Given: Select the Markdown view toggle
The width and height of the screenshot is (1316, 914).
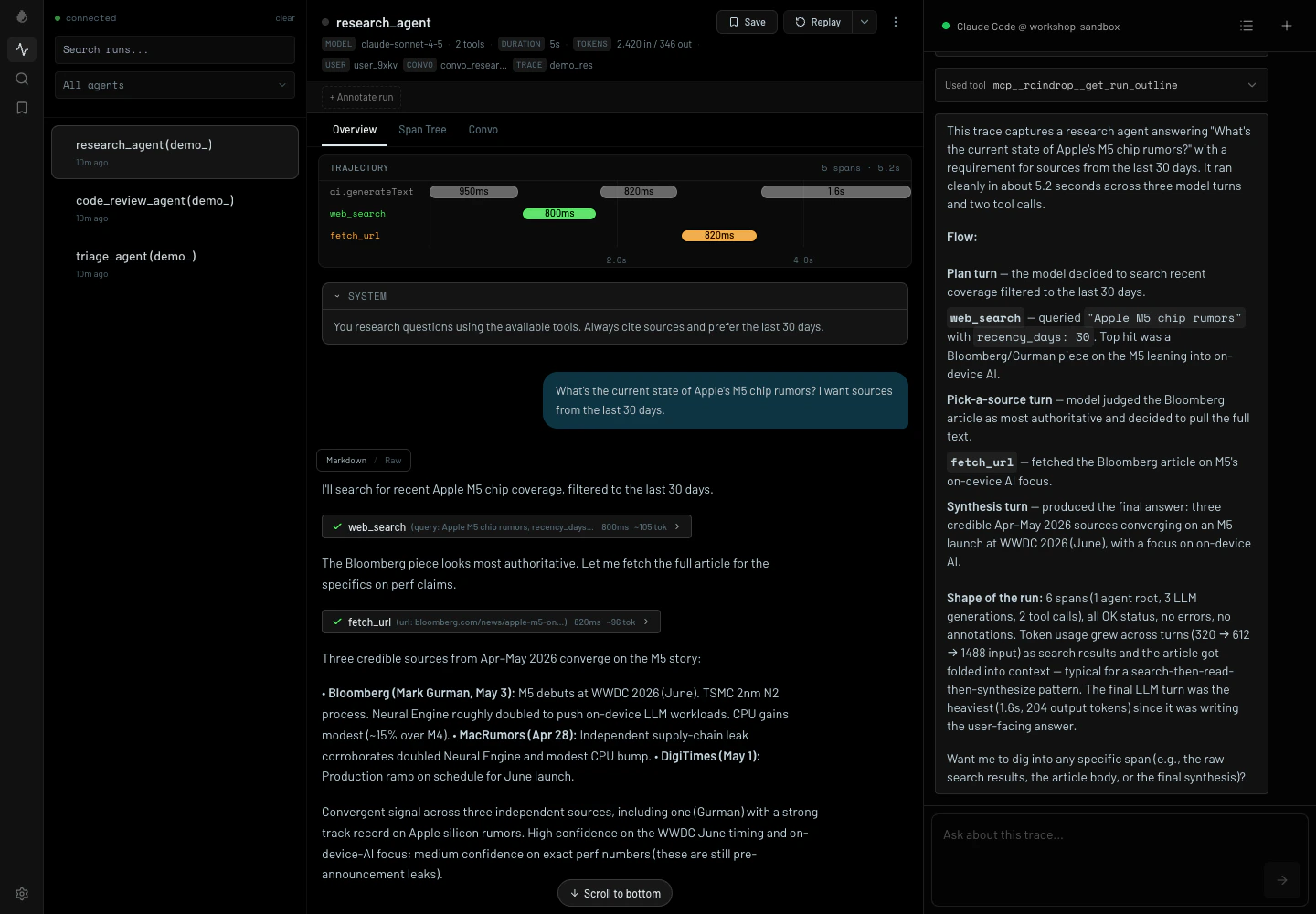Looking at the screenshot, I should click(346, 460).
